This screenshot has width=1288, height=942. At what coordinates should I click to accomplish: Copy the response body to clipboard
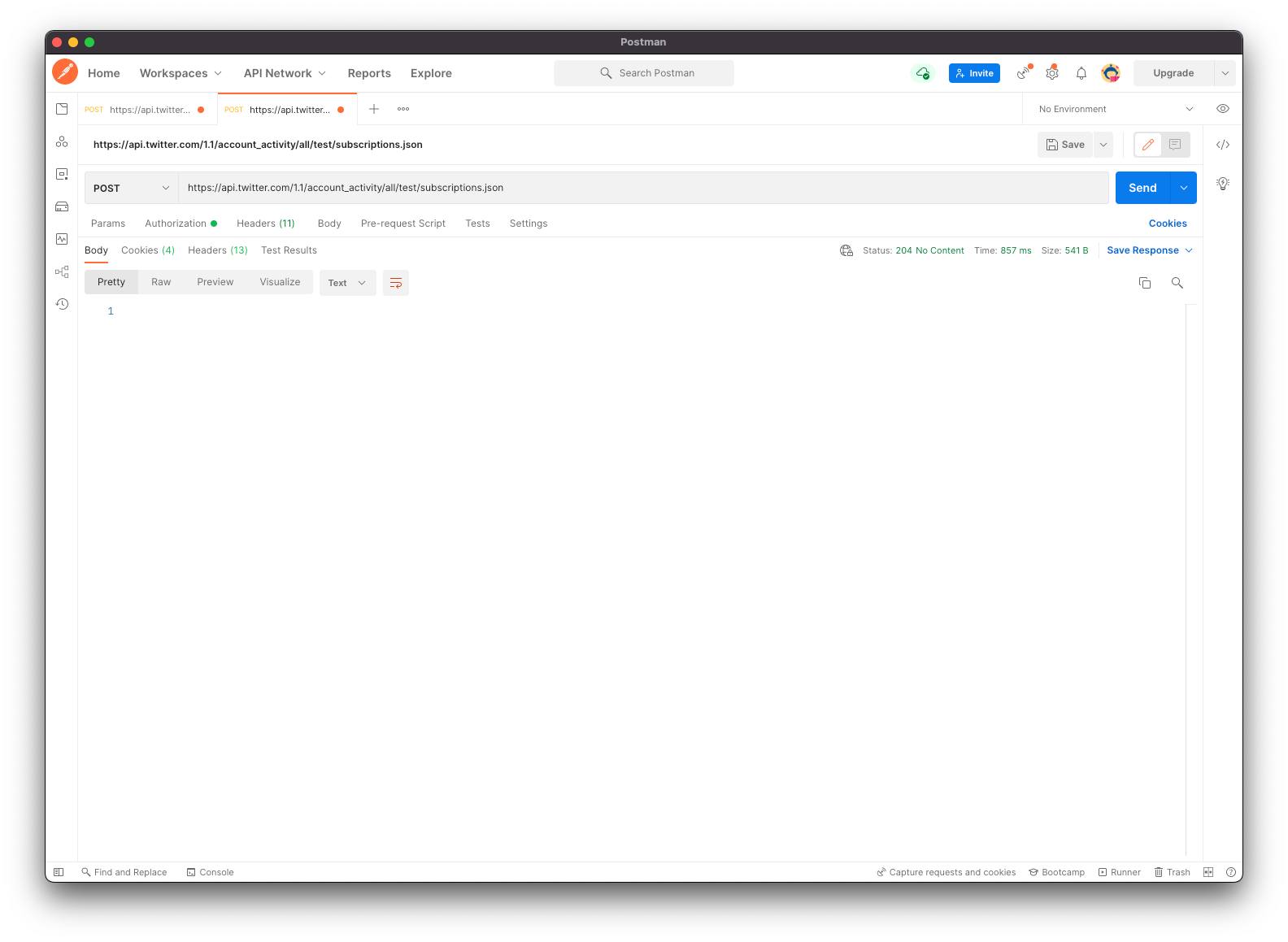coord(1145,283)
